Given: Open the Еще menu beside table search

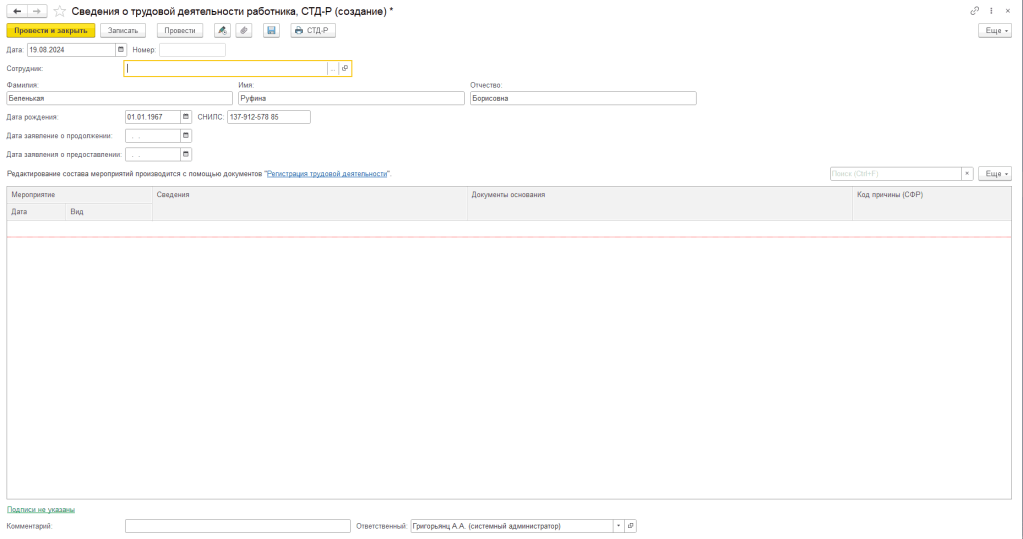Looking at the screenshot, I should point(994,174).
